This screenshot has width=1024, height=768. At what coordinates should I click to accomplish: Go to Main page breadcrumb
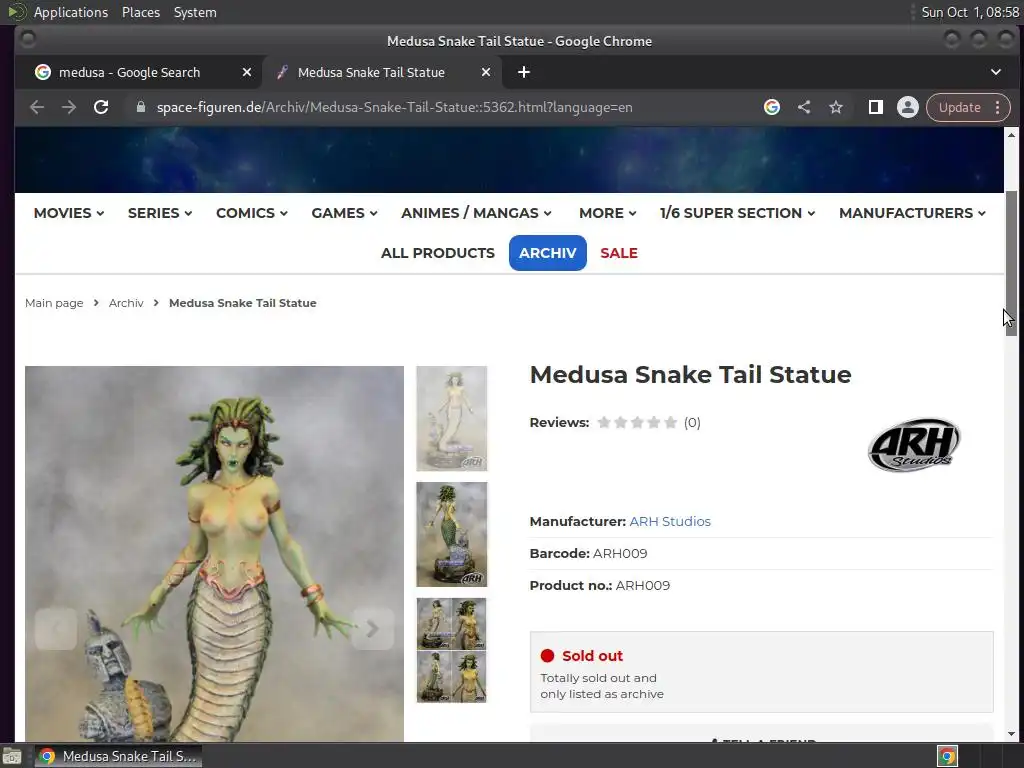(x=54, y=303)
